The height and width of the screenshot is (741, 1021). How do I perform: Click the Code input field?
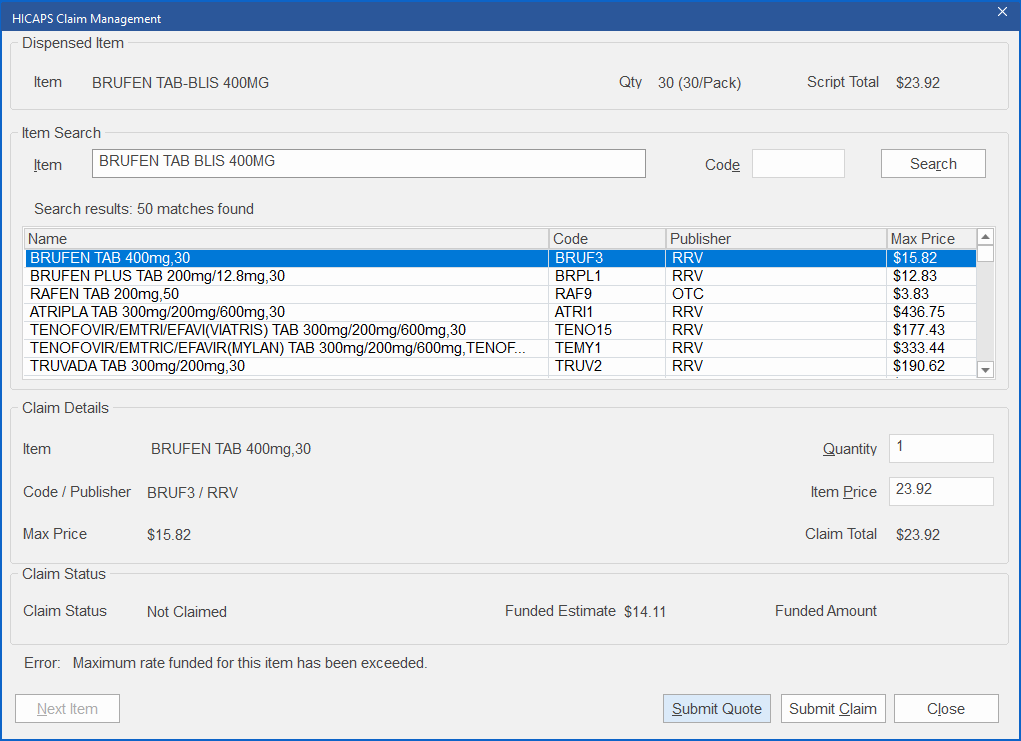797,164
